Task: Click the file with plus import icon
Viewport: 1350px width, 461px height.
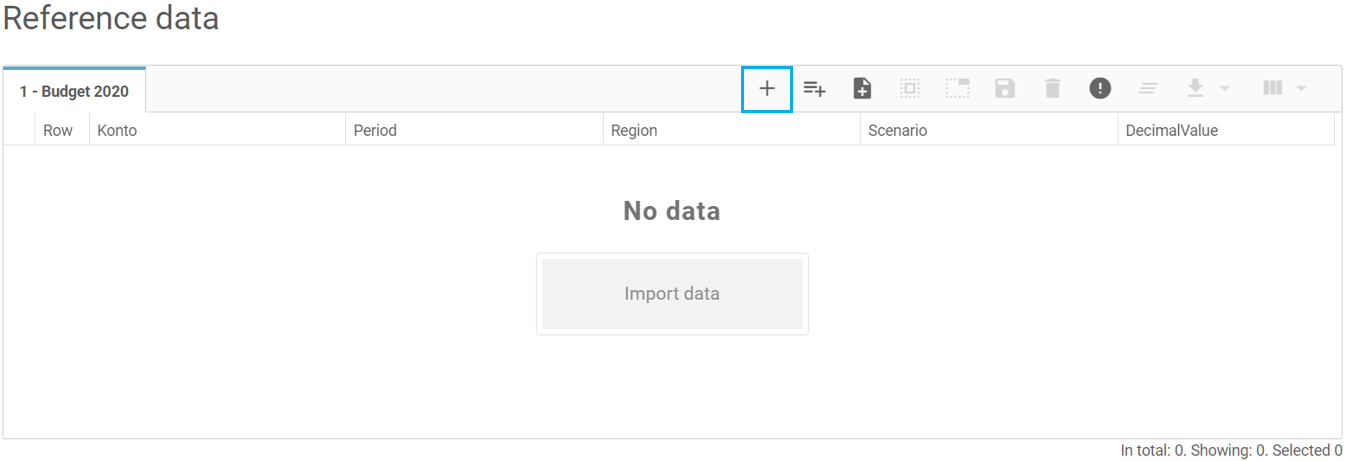Action: (x=862, y=89)
